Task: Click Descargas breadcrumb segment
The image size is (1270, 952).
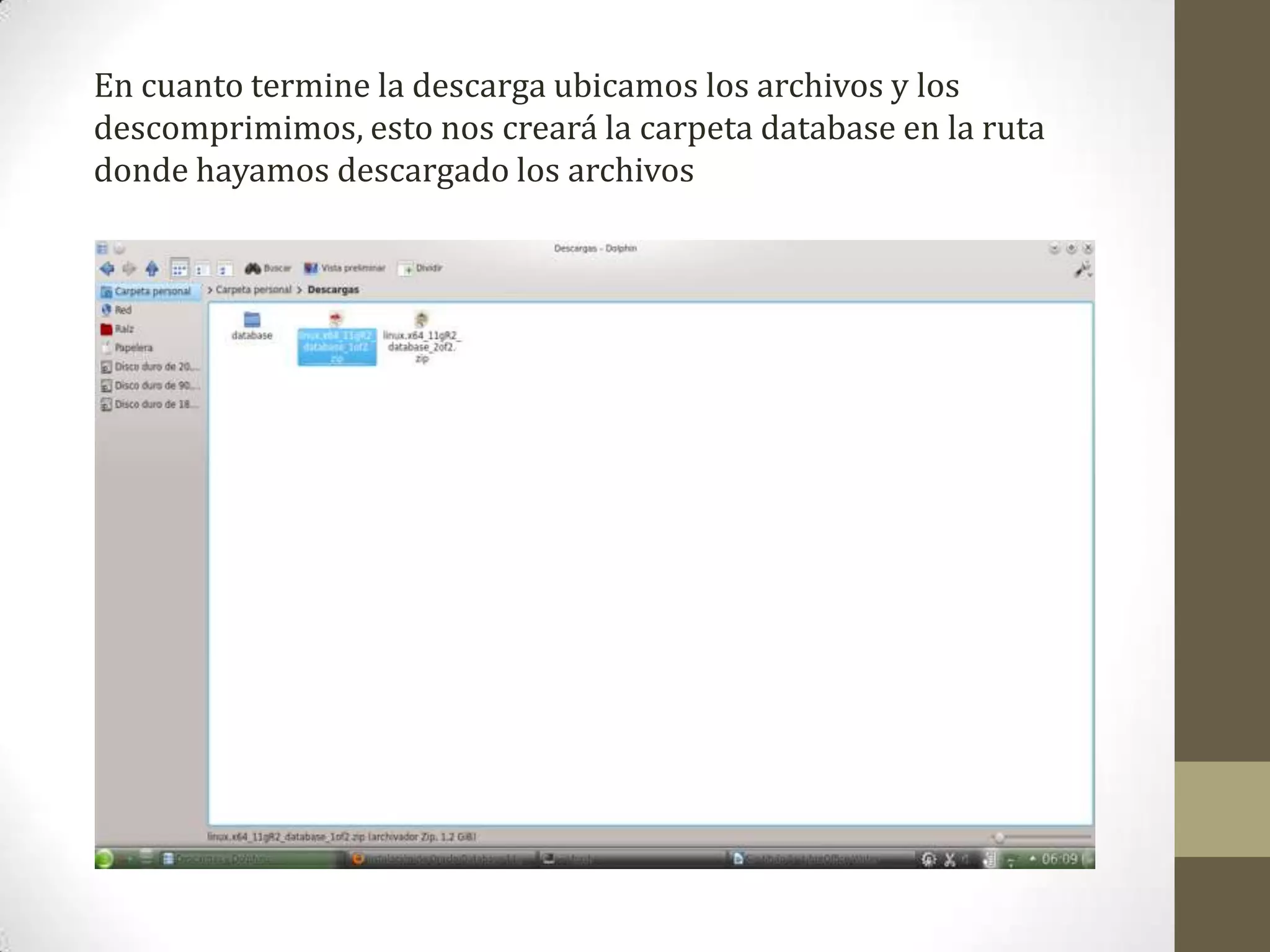Action: [x=333, y=289]
